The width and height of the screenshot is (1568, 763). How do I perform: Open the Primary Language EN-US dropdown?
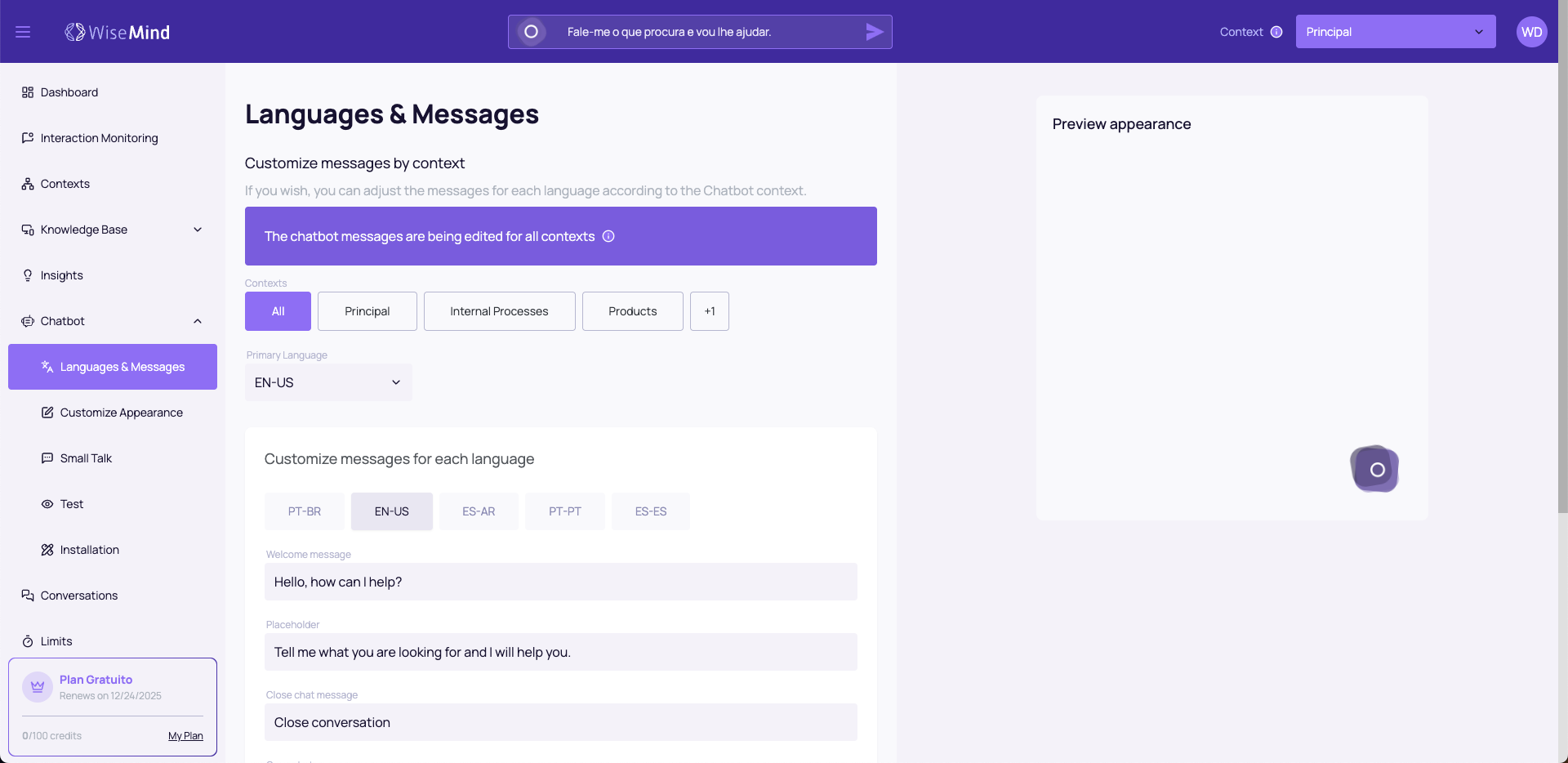point(328,382)
